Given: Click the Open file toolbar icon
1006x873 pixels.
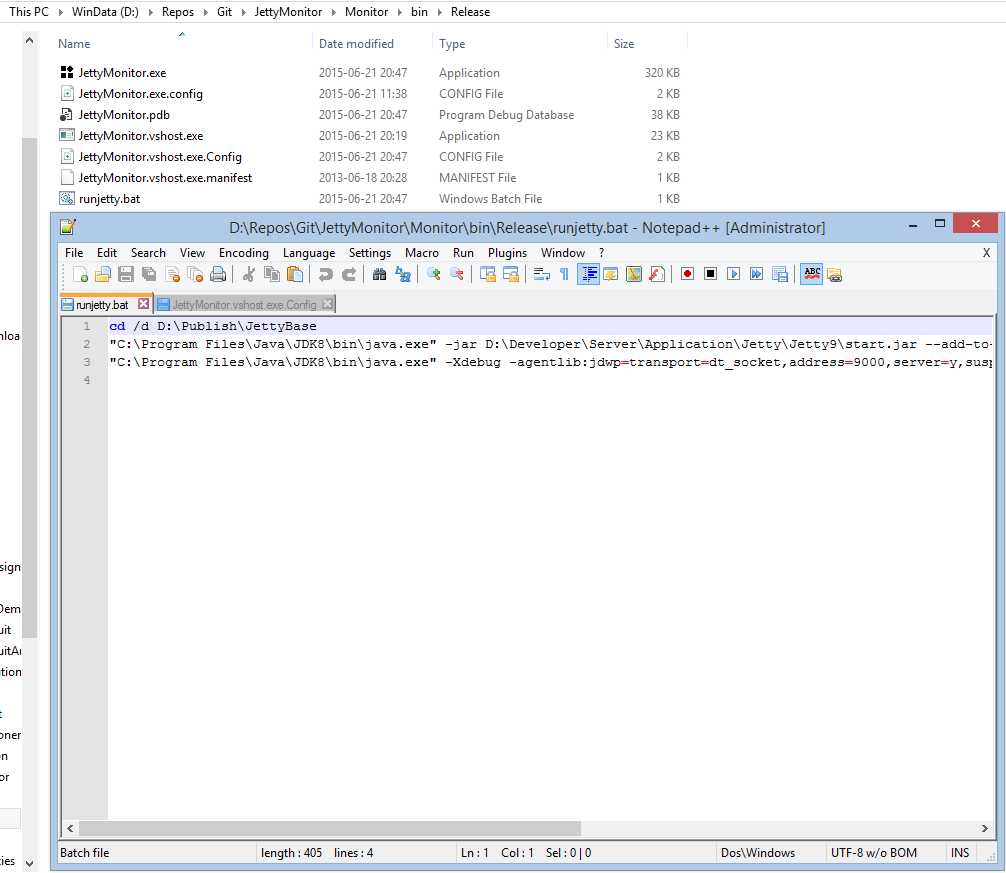Looking at the screenshot, I should click(x=103, y=275).
